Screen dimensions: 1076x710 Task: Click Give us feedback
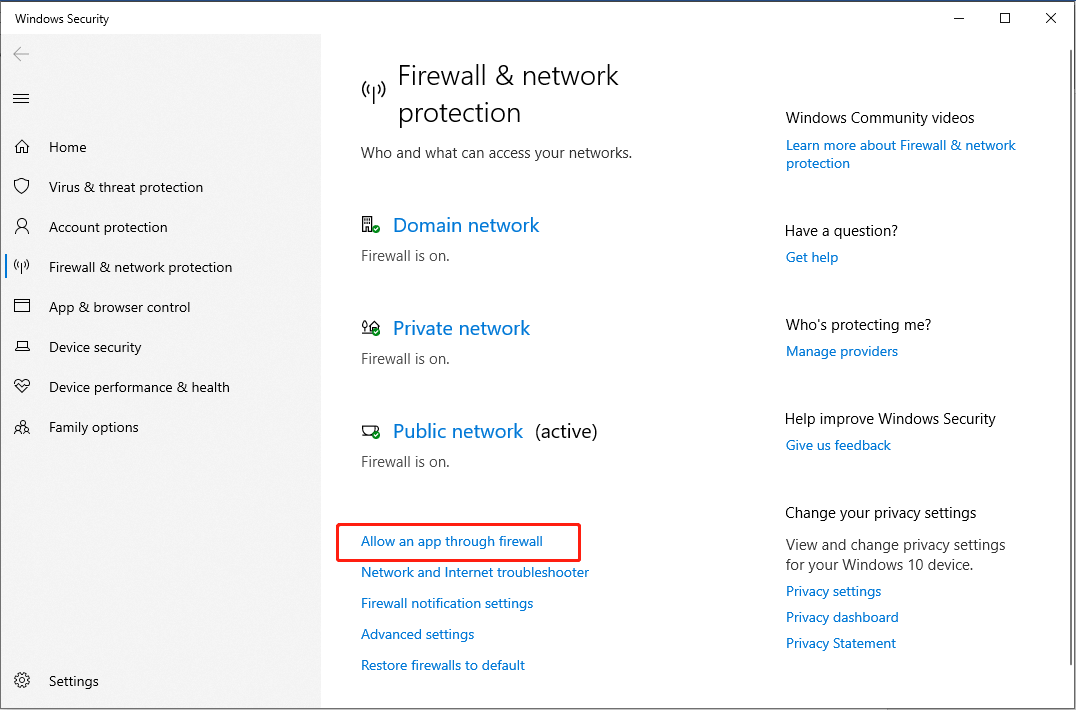click(x=838, y=445)
